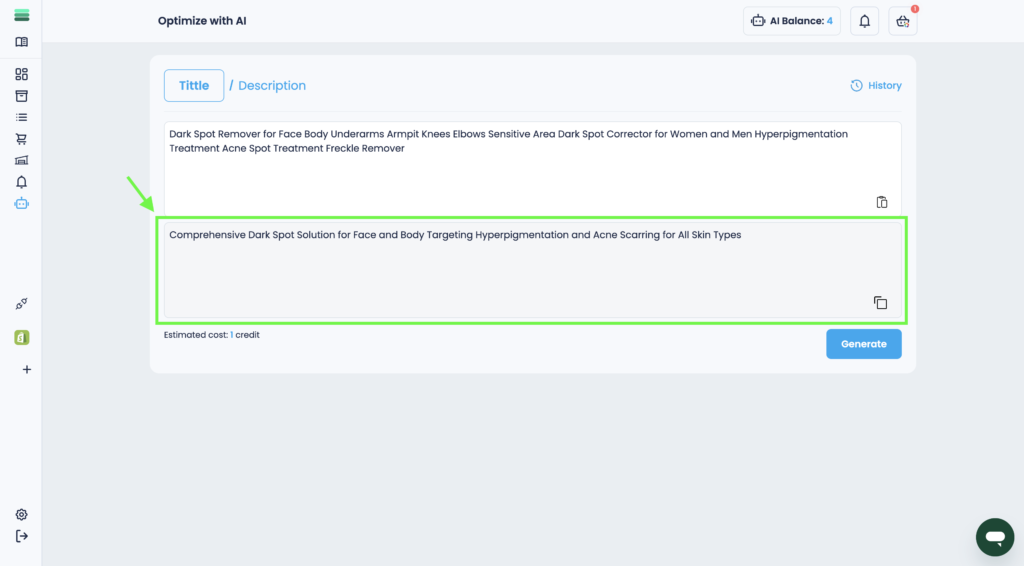Log out using the exit icon
Viewport: 1024px width, 566px height.
[x=21, y=536]
